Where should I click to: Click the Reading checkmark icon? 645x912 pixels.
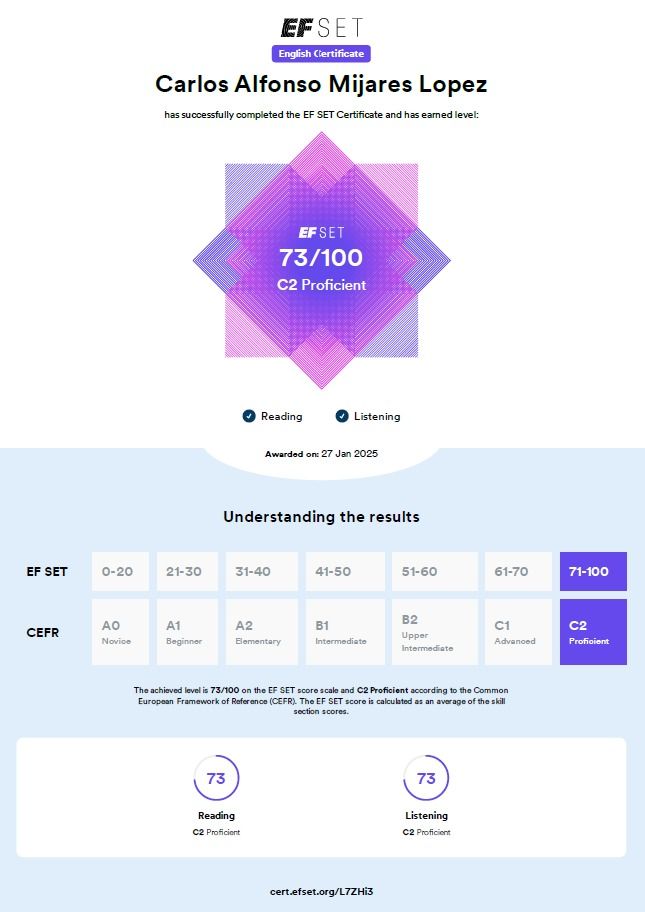(x=249, y=416)
